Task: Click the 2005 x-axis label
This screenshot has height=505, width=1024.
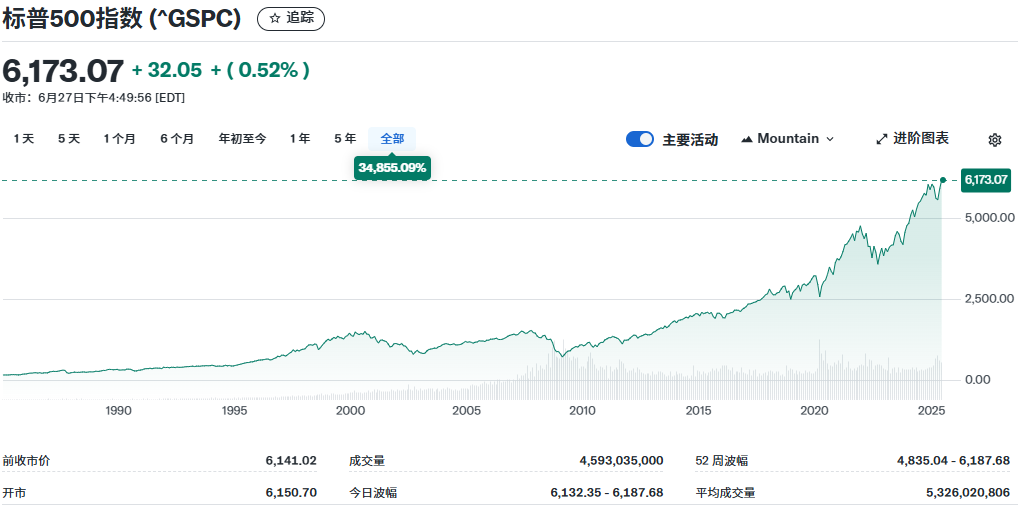Action: point(466,410)
